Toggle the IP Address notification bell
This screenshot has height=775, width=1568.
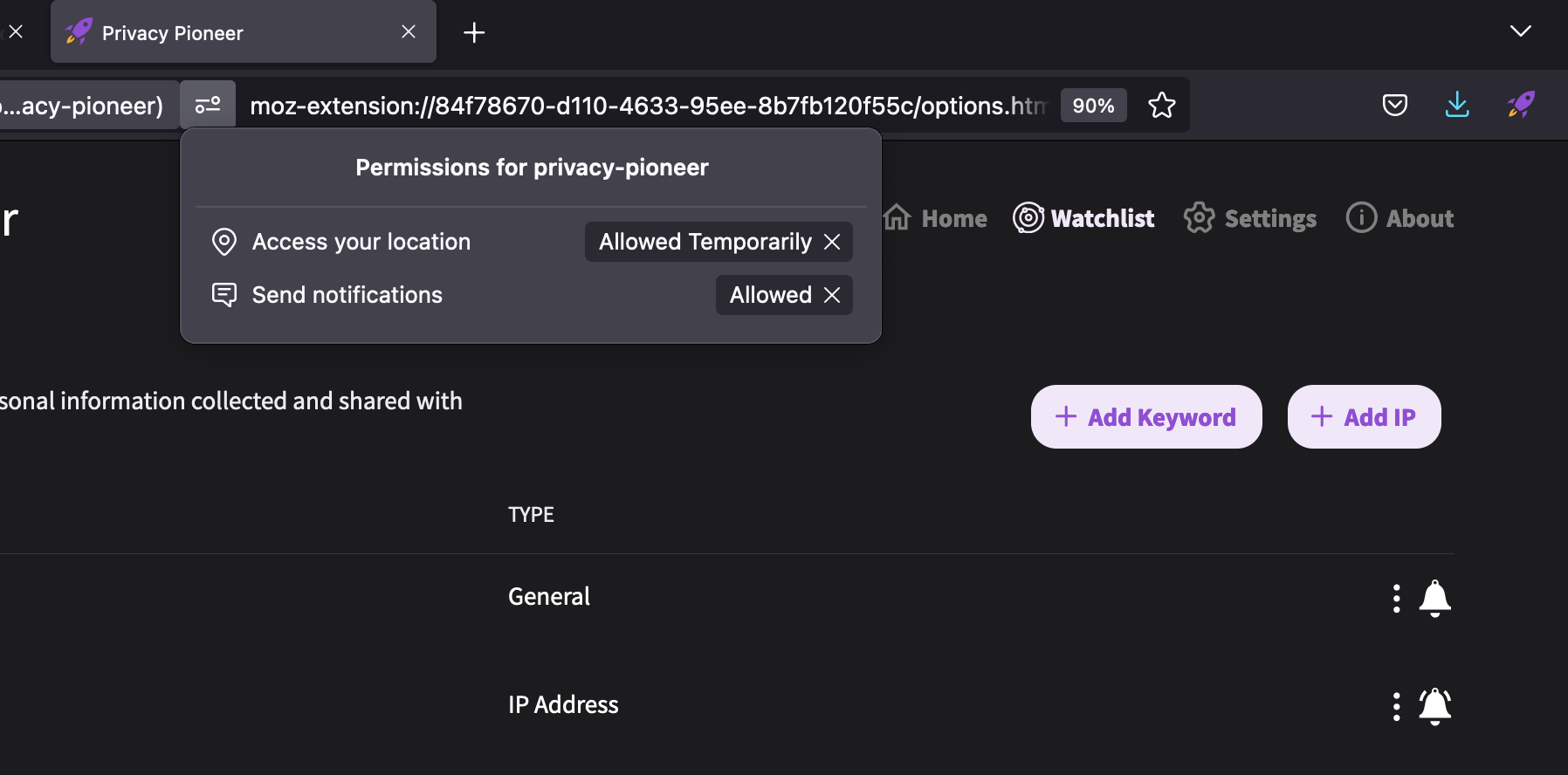(x=1436, y=706)
